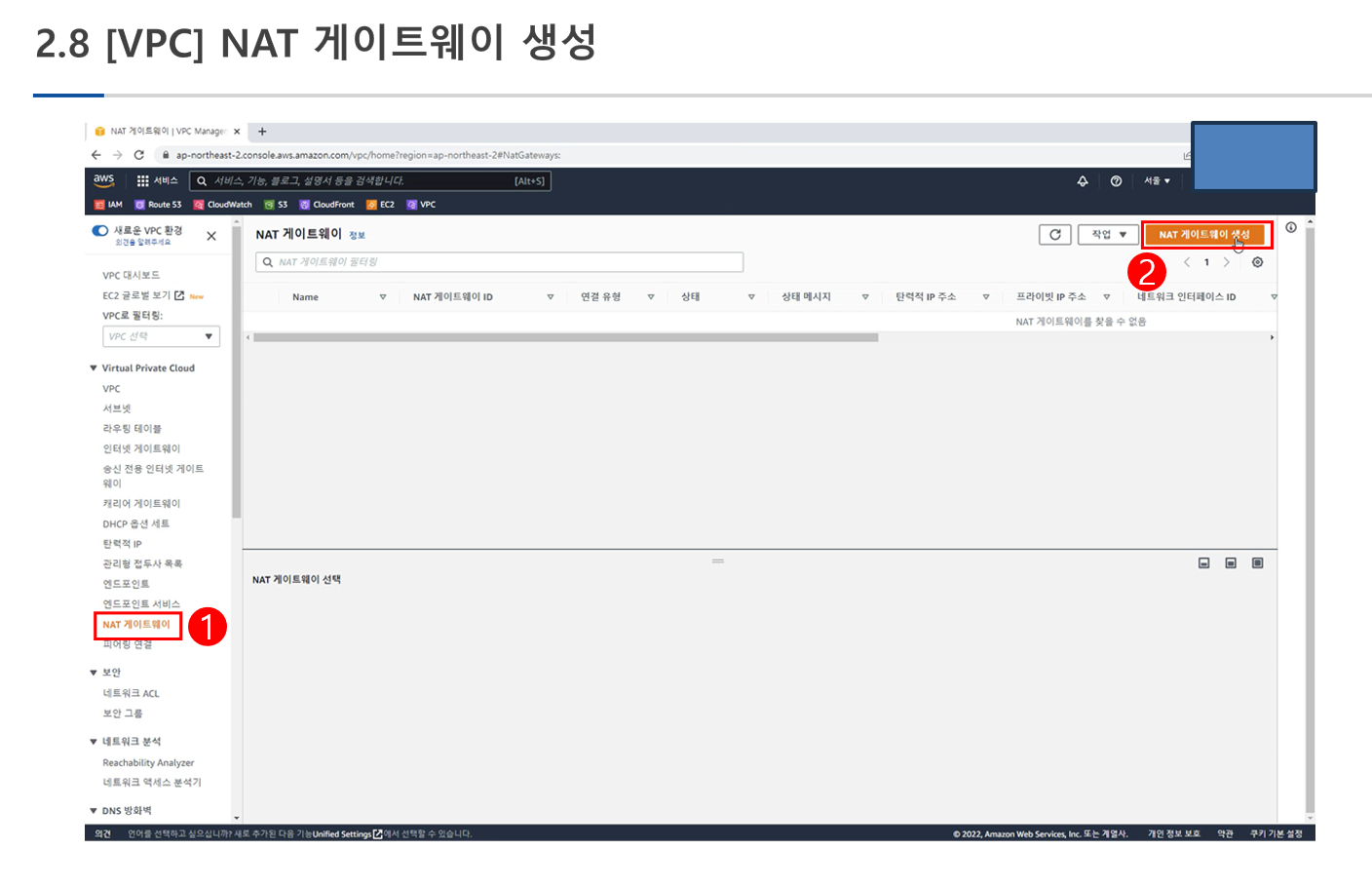Open 라우팅 테이블 in the sidebar

tap(133, 429)
